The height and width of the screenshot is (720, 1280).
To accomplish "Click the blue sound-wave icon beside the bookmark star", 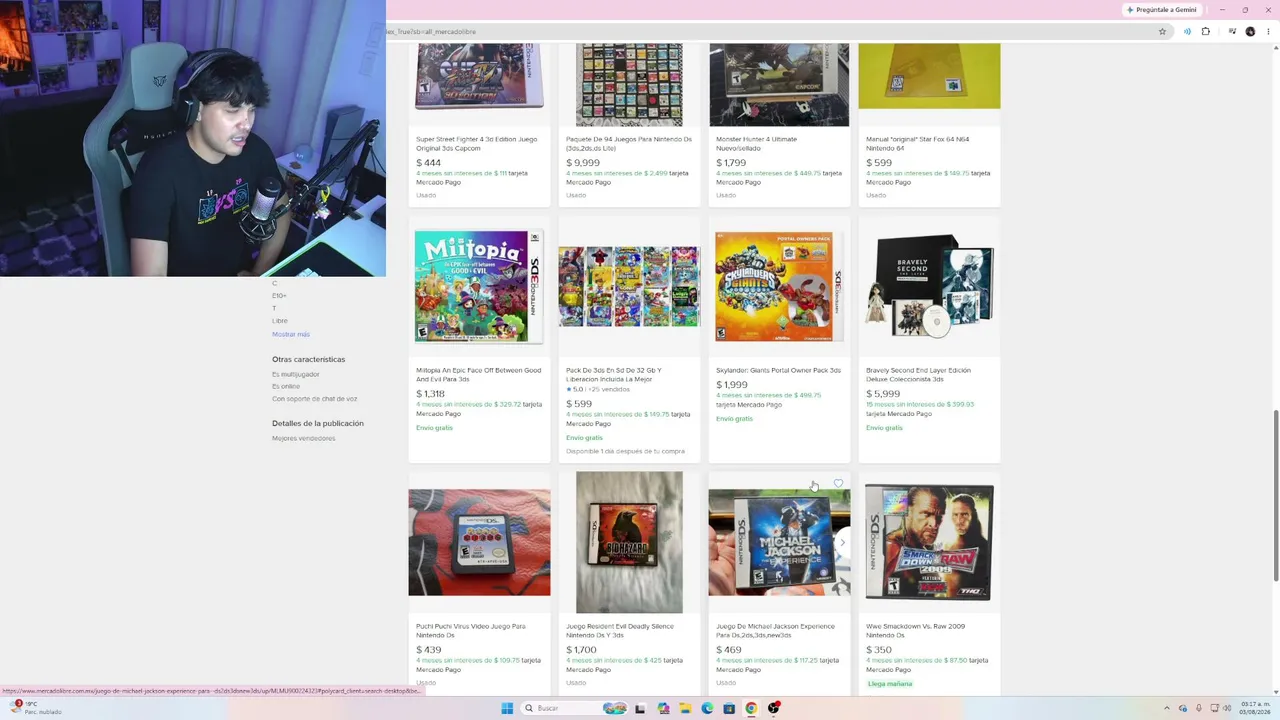I will (x=1187, y=31).
